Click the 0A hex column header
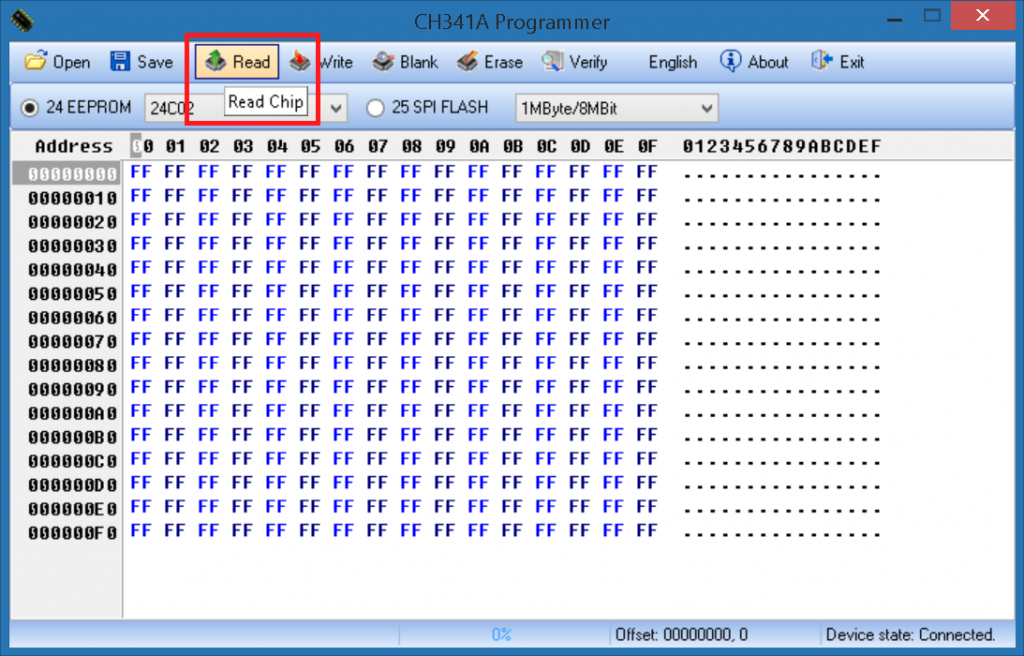Screen dimensions: 1024x656 tap(479, 146)
